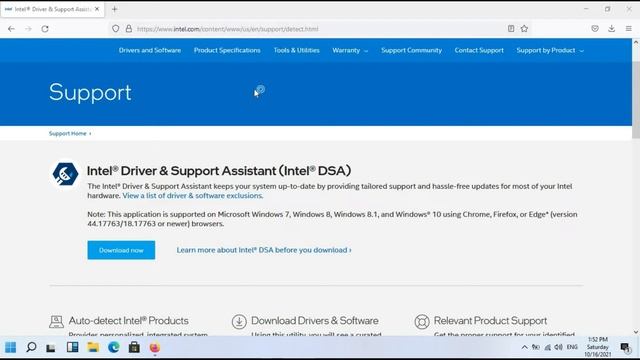The height and width of the screenshot is (360, 640).
Task: Click the page scrollbar down arrow
Action: tap(636, 332)
